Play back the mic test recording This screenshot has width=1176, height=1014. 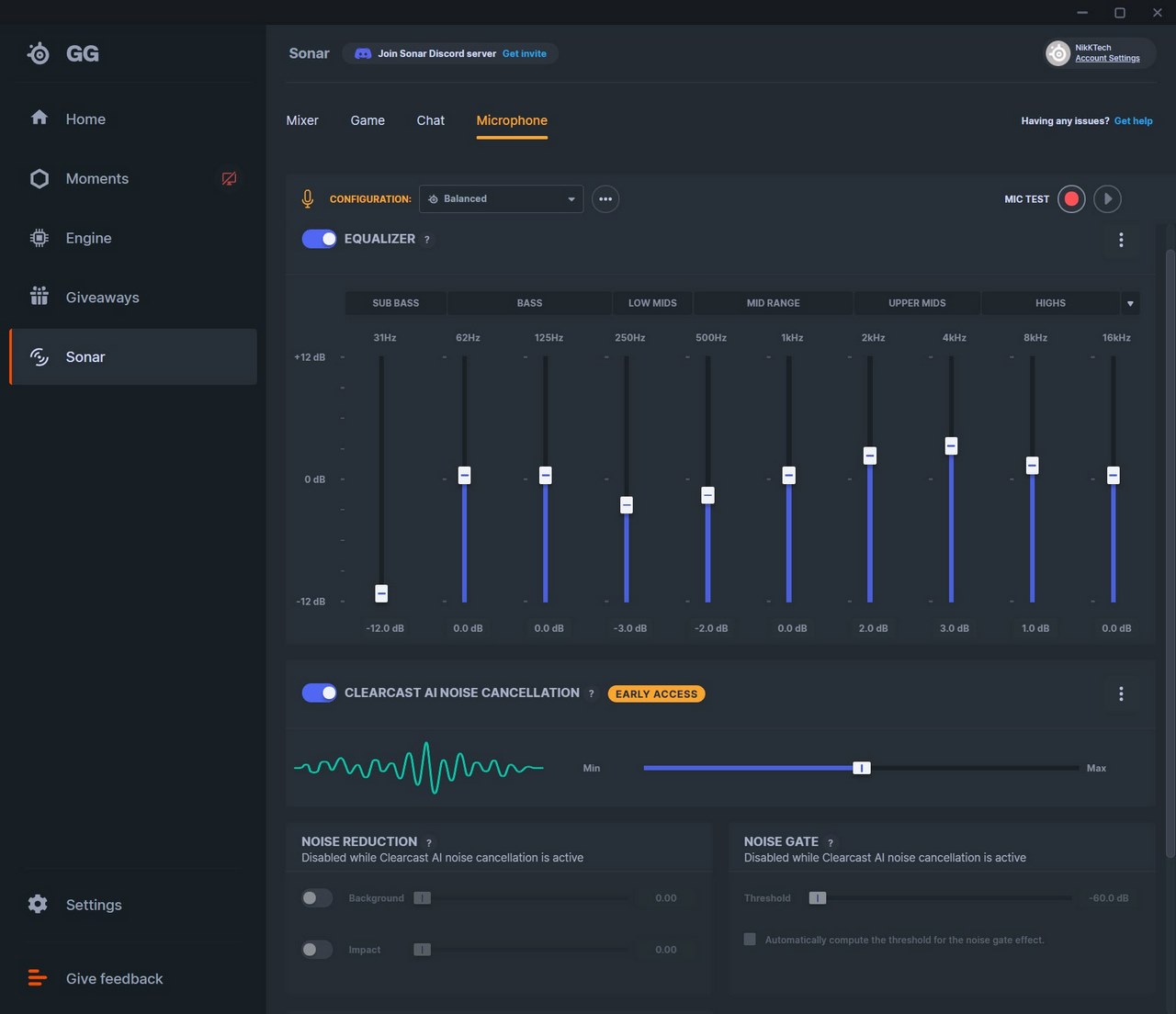point(1107,198)
